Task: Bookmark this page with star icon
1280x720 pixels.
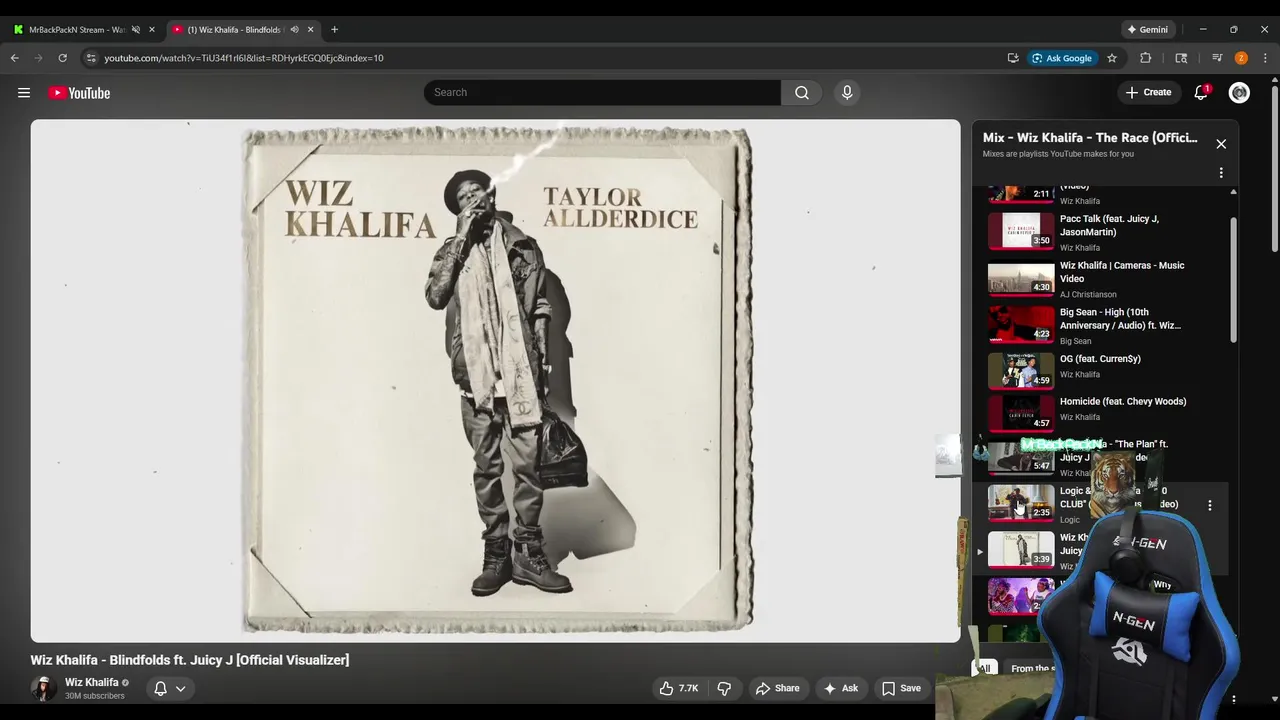Action: pos(1112,58)
